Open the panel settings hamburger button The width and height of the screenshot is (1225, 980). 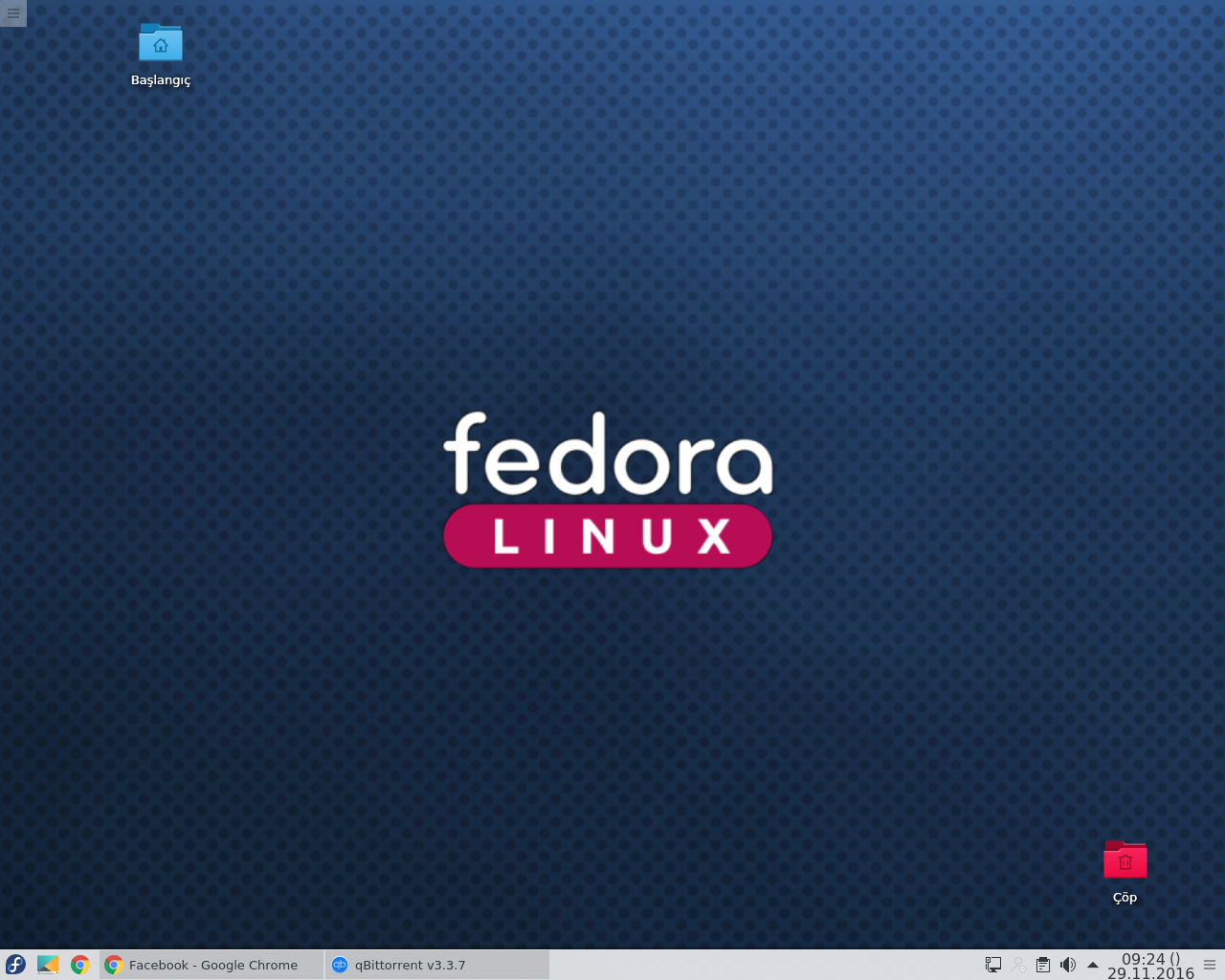coord(1210,965)
